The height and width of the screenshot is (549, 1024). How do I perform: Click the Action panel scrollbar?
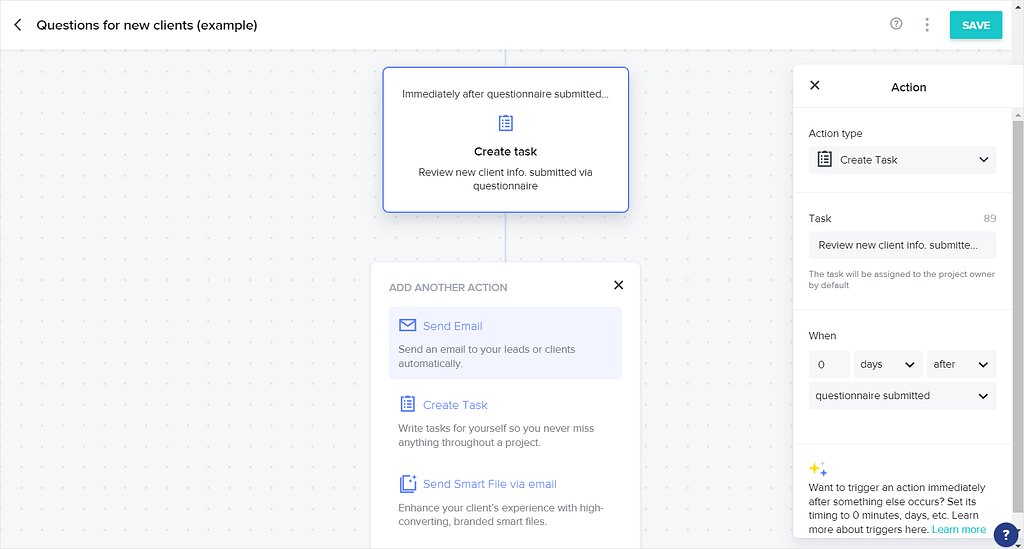[1017, 317]
